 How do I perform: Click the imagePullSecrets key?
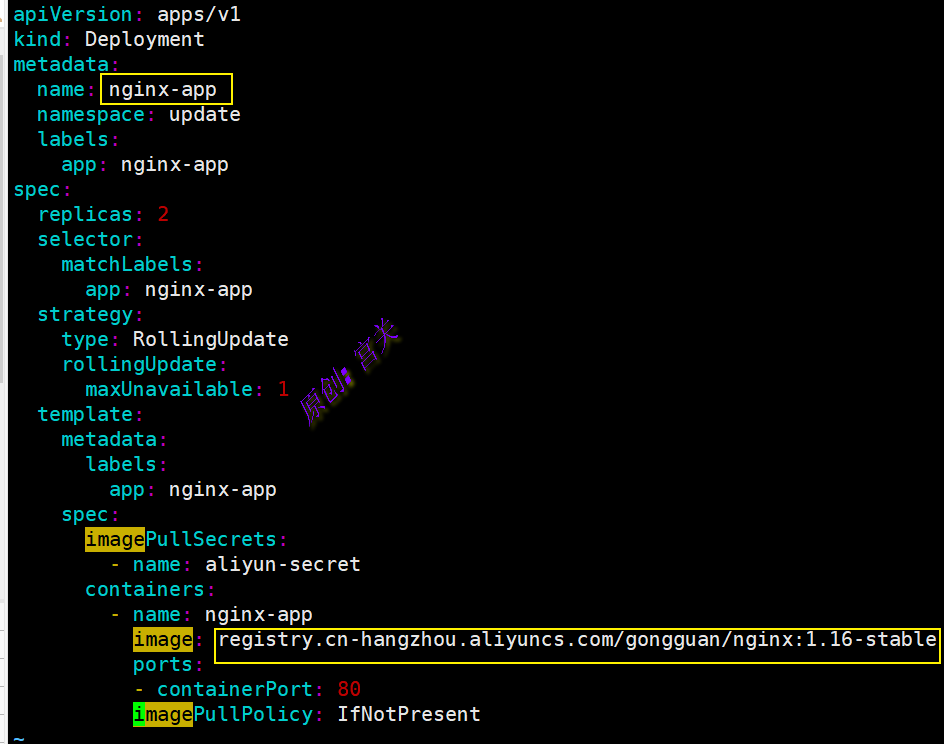pos(180,539)
